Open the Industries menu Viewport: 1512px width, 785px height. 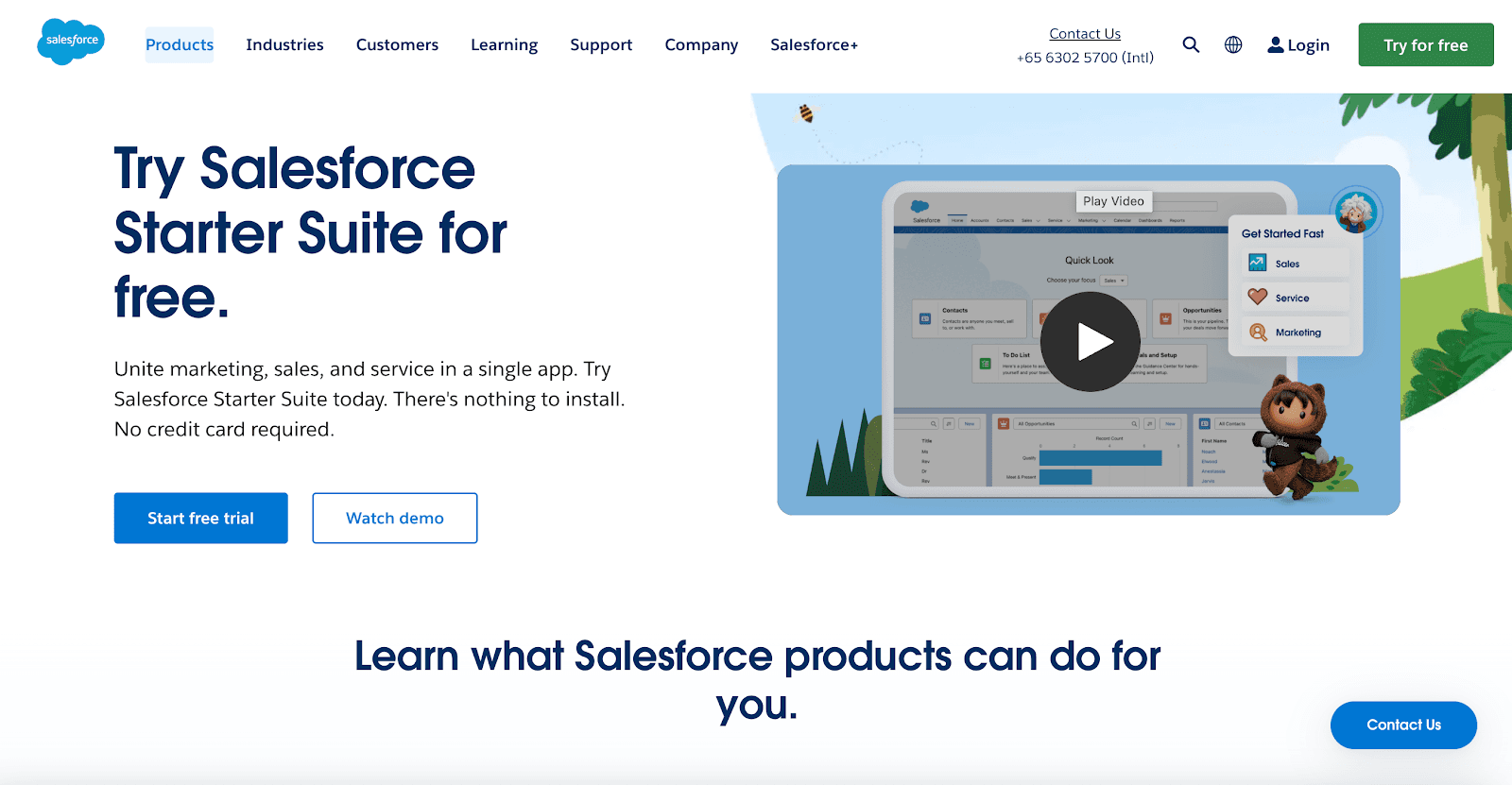coord(284,44)
